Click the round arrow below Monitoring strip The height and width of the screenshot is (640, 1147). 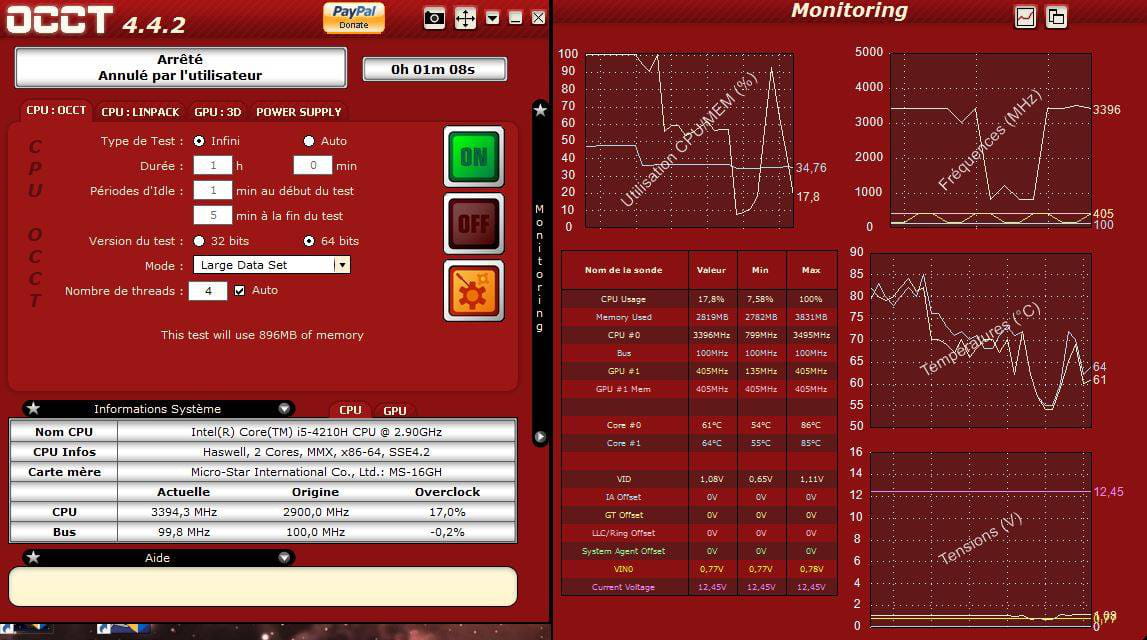(540, 437)
